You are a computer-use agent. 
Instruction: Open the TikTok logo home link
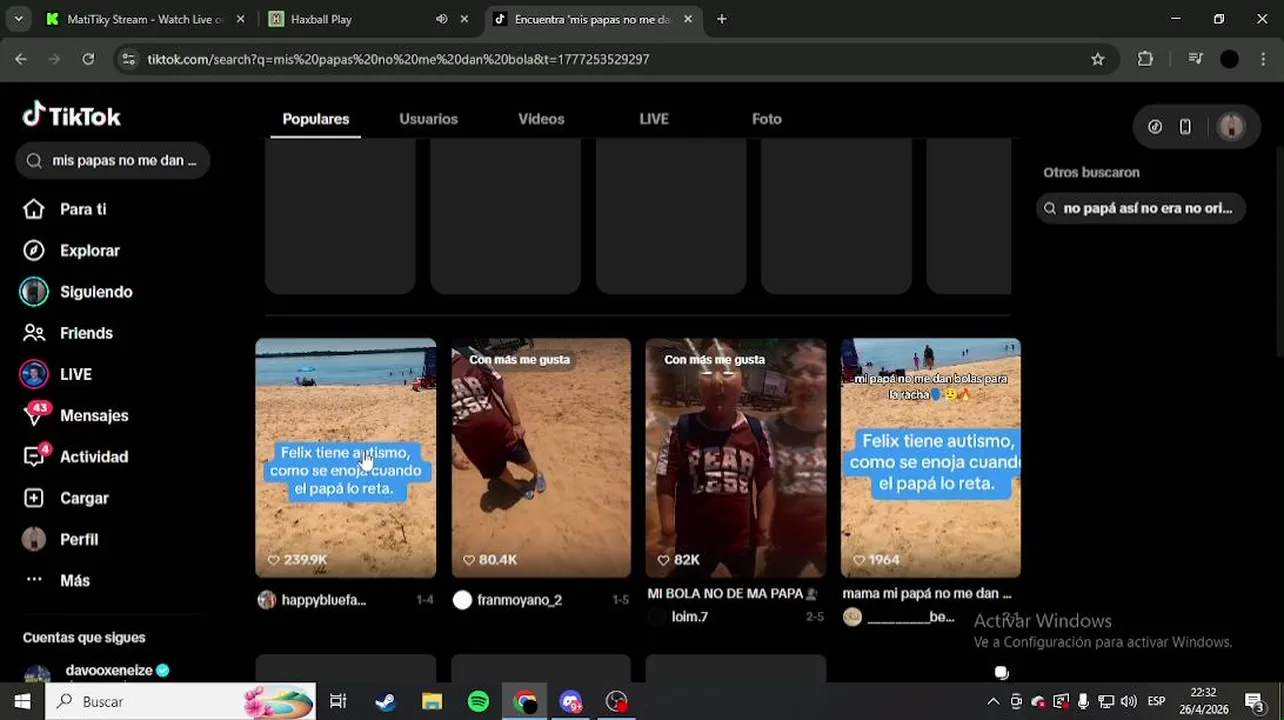pyautogui.click(x=71, y=116)
